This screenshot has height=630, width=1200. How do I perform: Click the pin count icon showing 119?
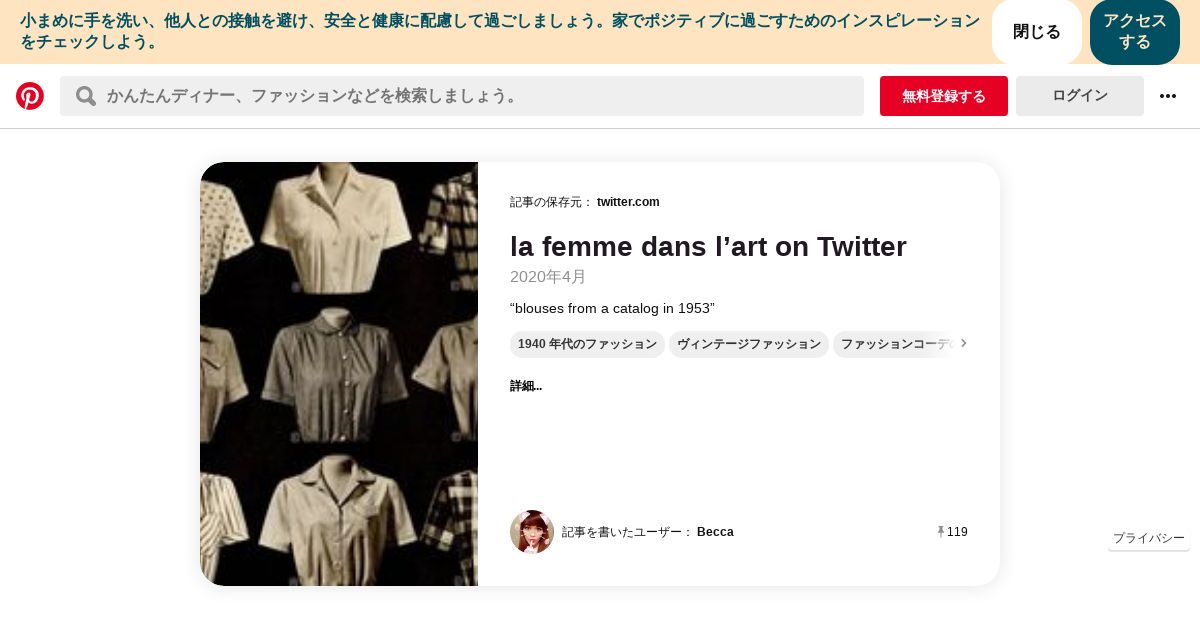pos(941,532)
